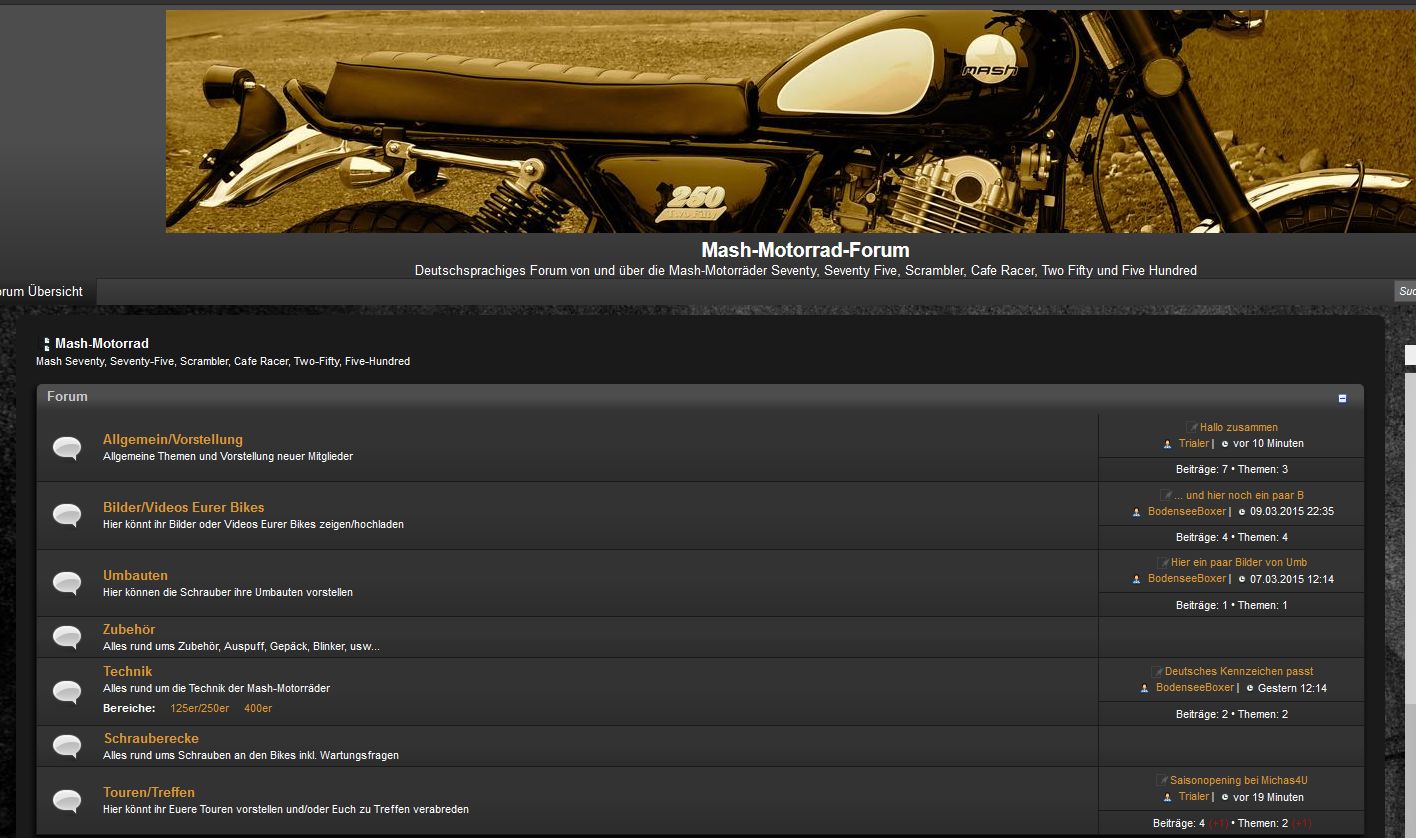Open BodenseeBoxer's profile in Bilder/Videos row
This screenshot has height=838, width=1416.
(x=1187, y=511)
